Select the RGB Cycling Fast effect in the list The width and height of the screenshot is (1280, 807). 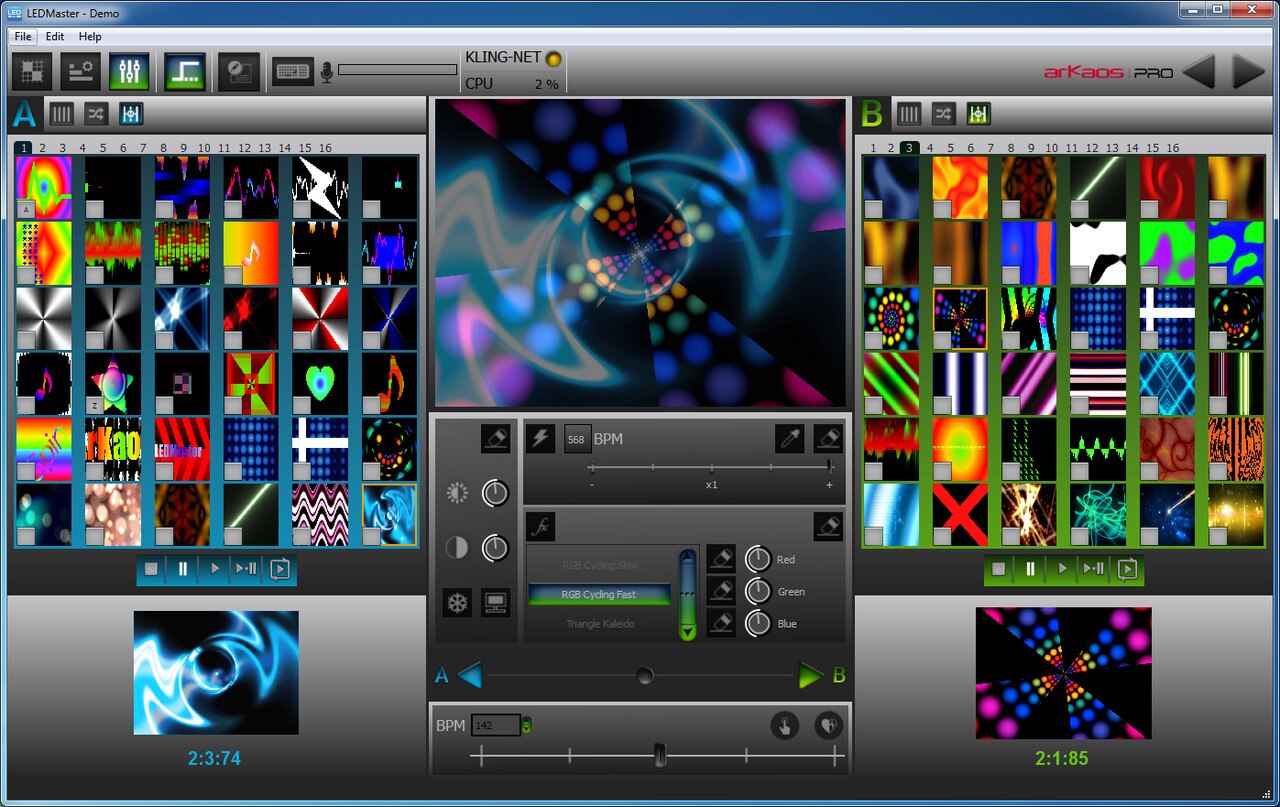point(598,594)
